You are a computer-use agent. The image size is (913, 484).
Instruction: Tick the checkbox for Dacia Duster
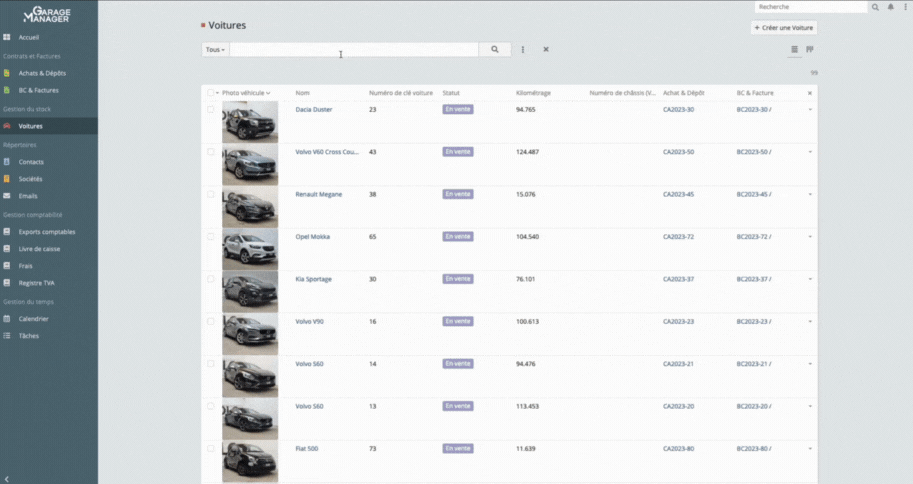click(x=211, y=110)
